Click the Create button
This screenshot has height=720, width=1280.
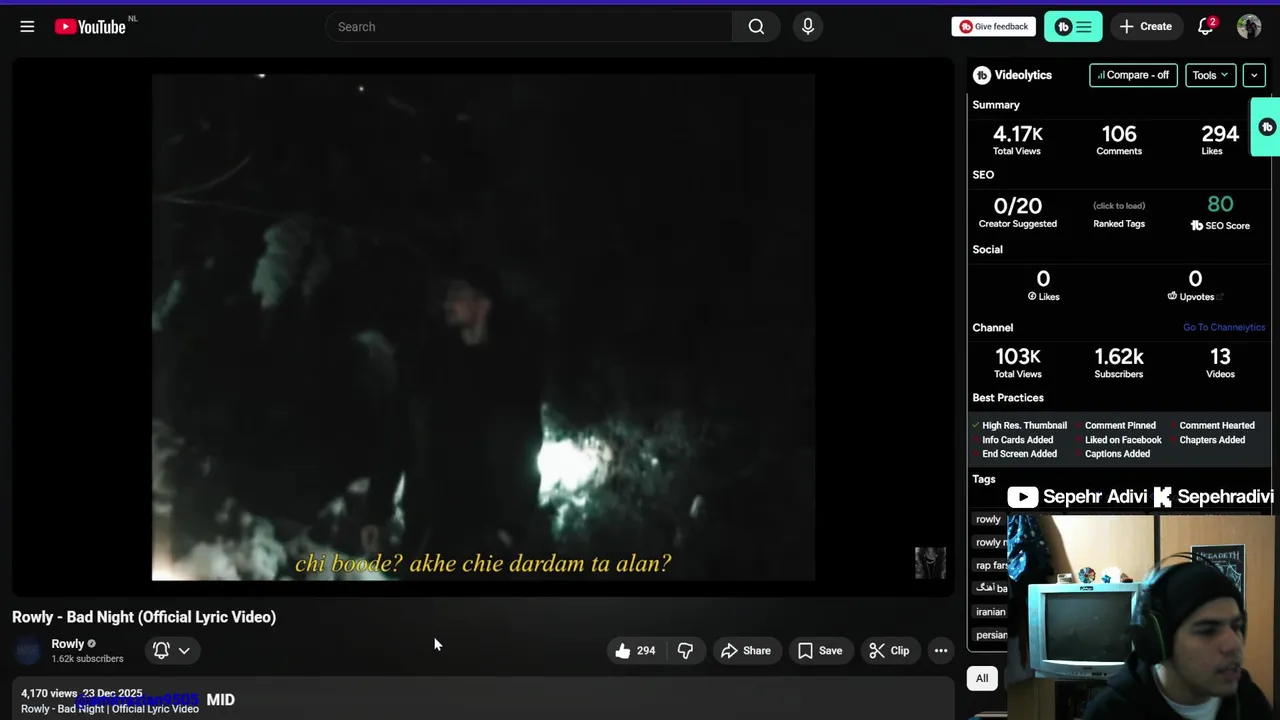tap(1146, 27)
